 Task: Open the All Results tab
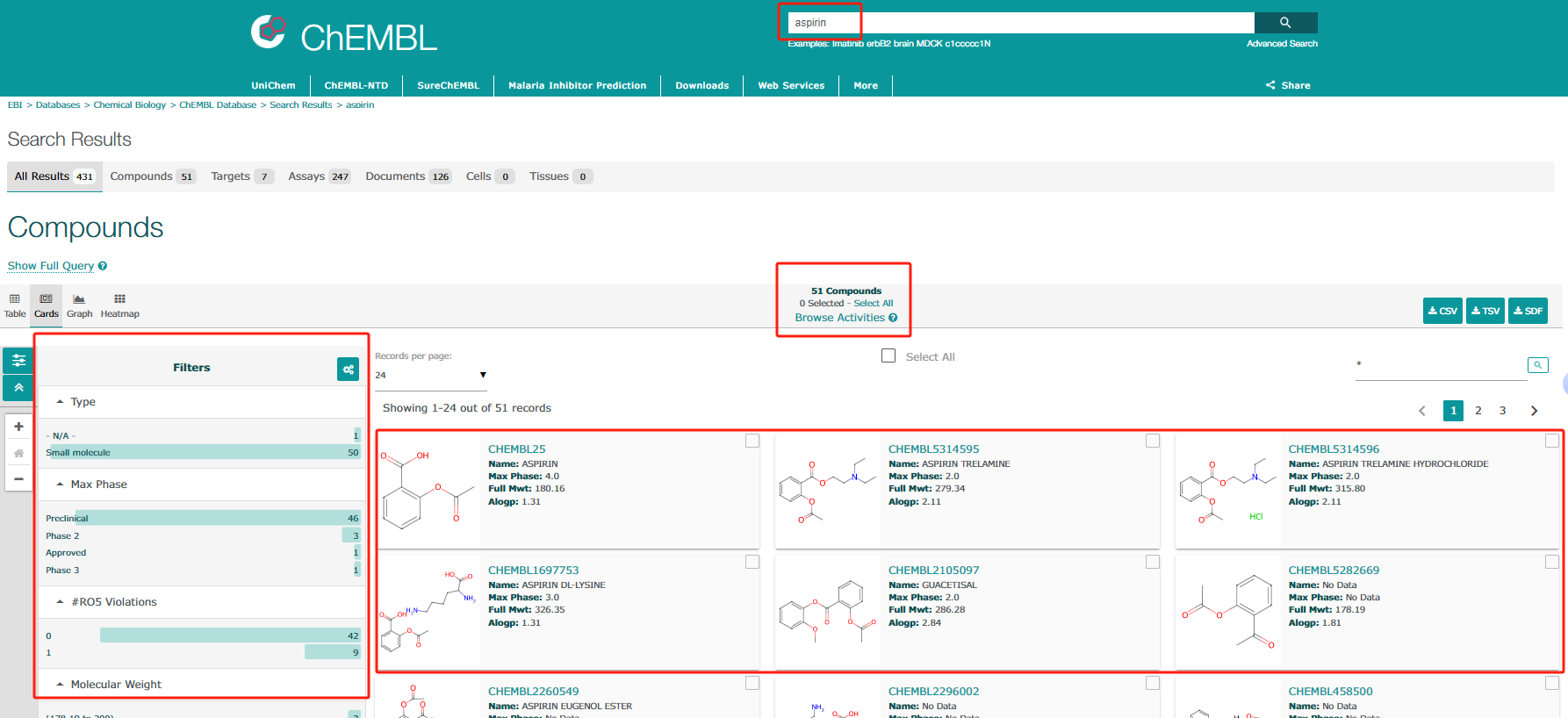(x=54, y=176)
